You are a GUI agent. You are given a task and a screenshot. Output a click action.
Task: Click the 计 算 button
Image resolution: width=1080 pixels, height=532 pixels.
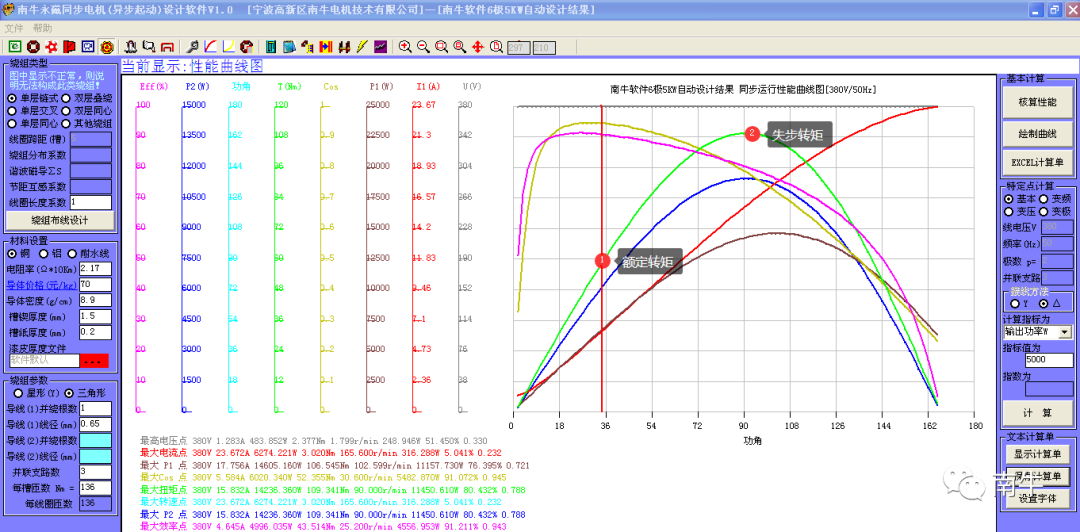[1037, 413]
